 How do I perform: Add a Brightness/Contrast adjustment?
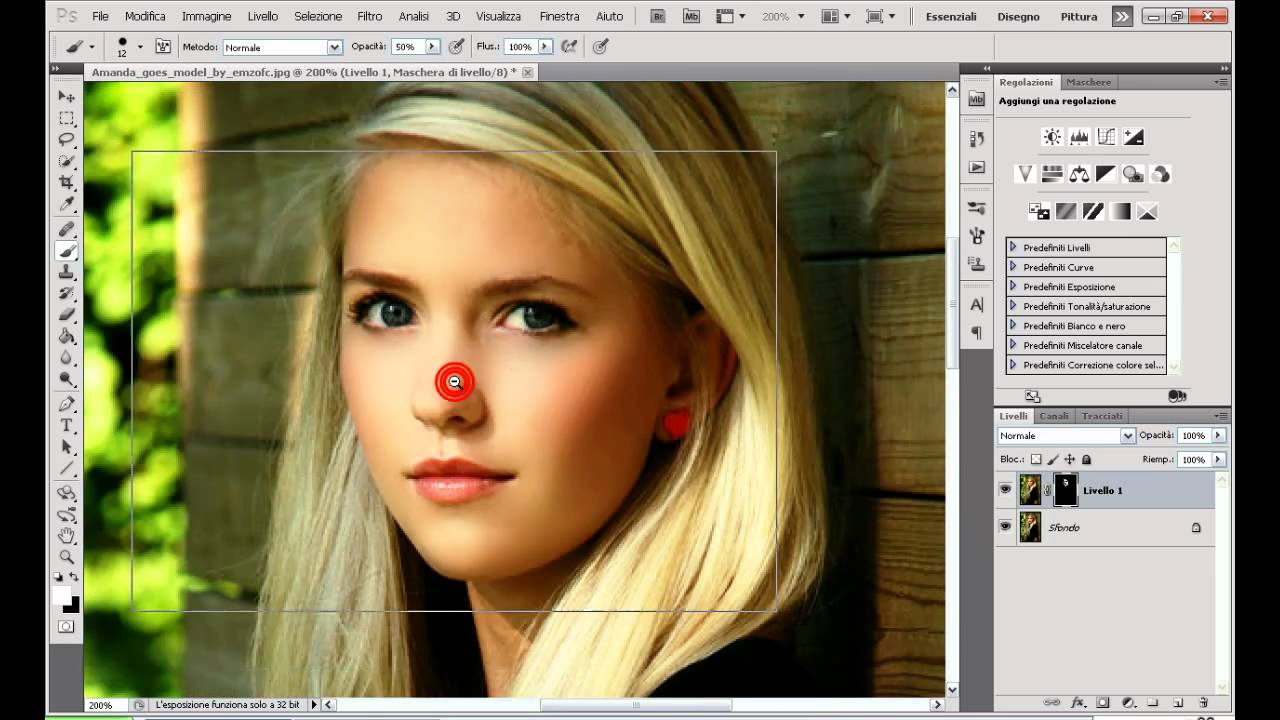1052,137
